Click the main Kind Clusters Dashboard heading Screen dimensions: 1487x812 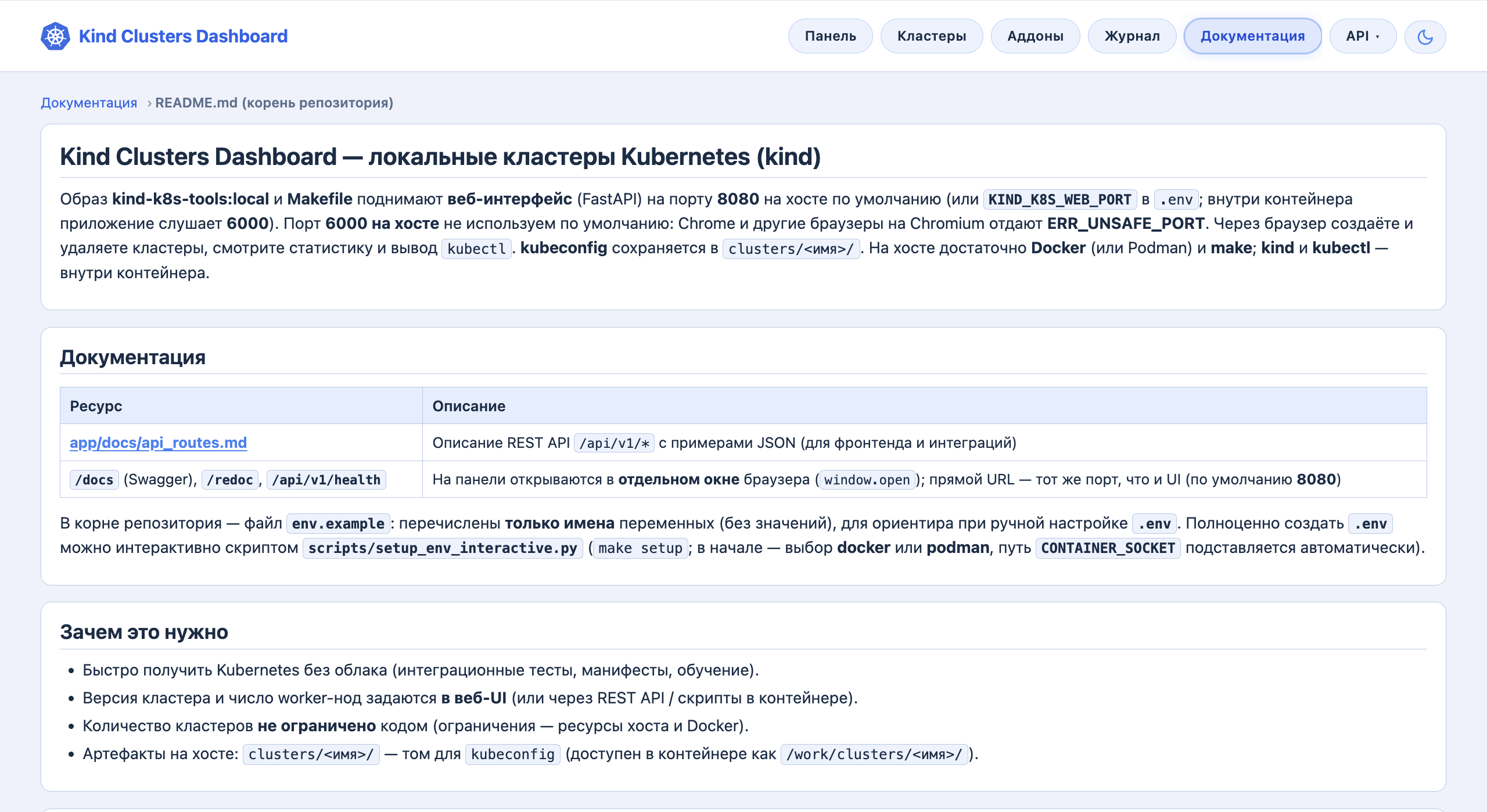[x=440, y=157]
